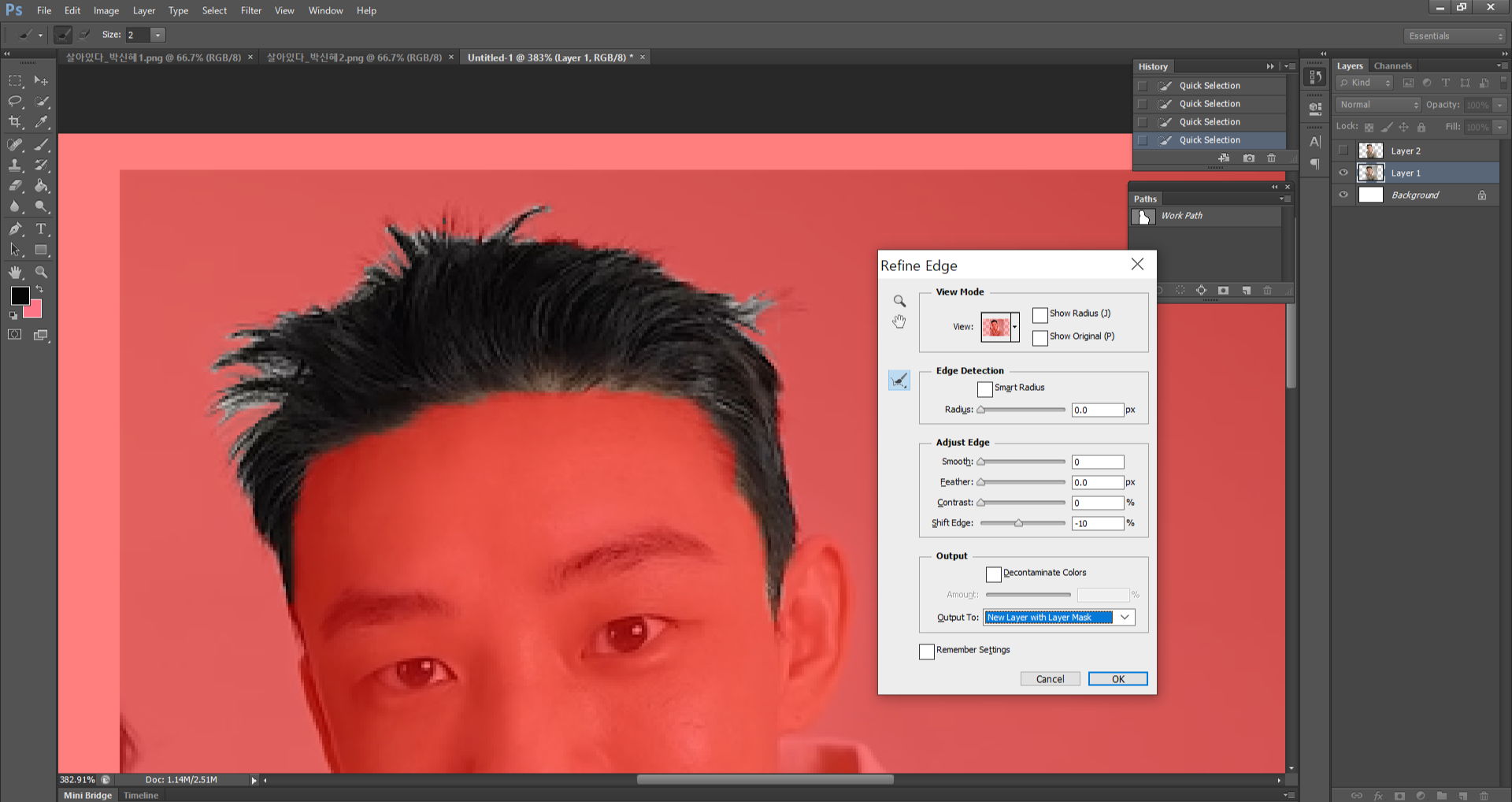Pick the Hand tool in toolbox
This screenshot has height=802, width=1512.
click(15, 272)
